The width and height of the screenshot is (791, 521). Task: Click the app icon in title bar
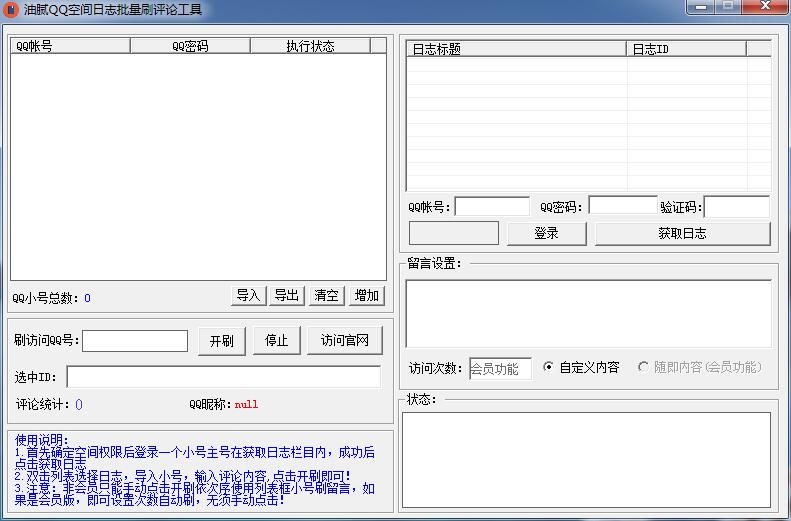point(12,10)
